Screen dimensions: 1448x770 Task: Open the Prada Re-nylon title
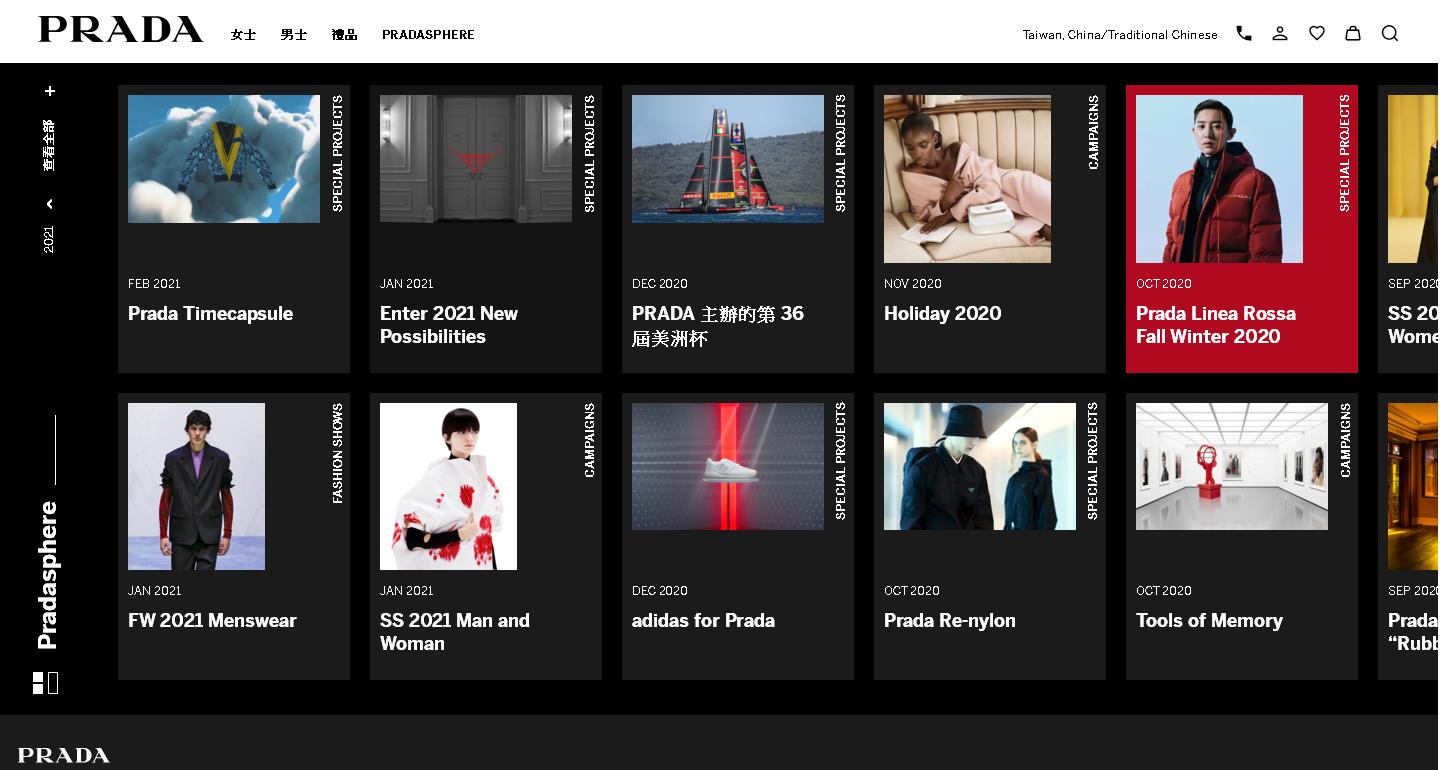click(950, 620)
